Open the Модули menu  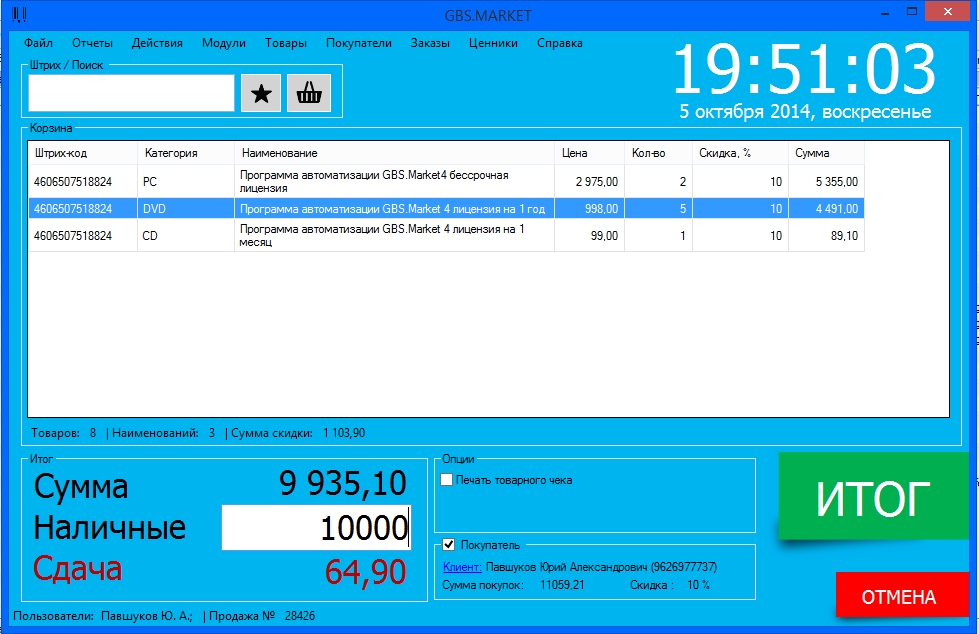tap(224, 43)
